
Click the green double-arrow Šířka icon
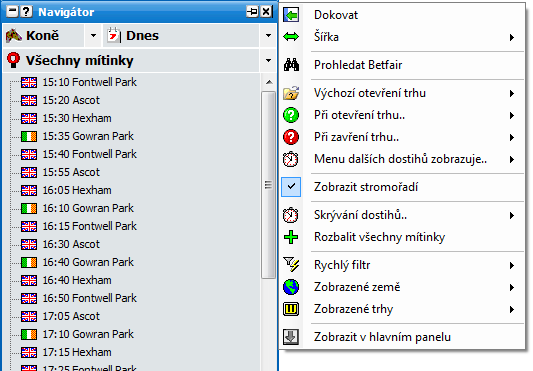(291, 37)
